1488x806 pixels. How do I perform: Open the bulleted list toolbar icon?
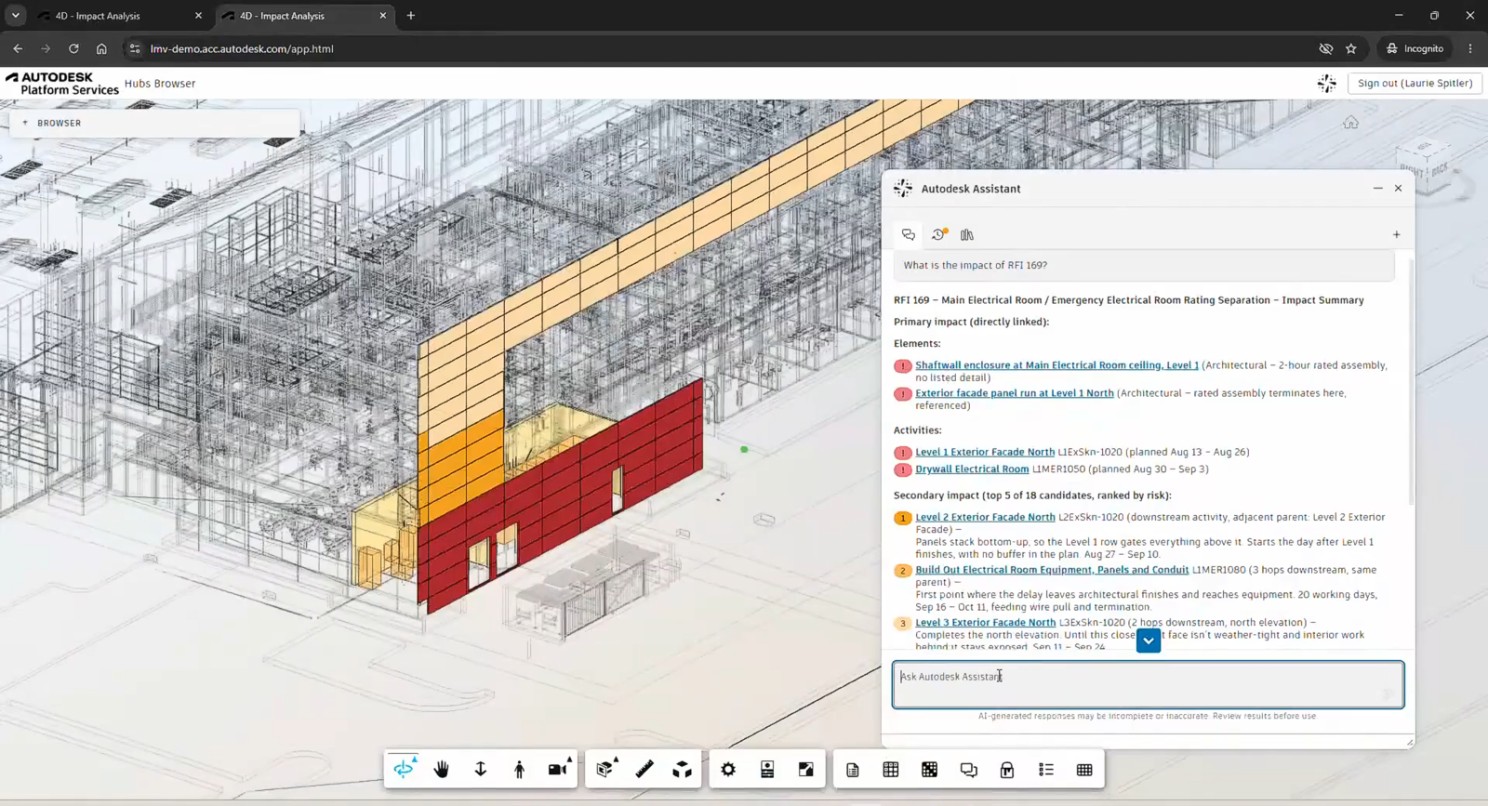(x=1046, y=769)
